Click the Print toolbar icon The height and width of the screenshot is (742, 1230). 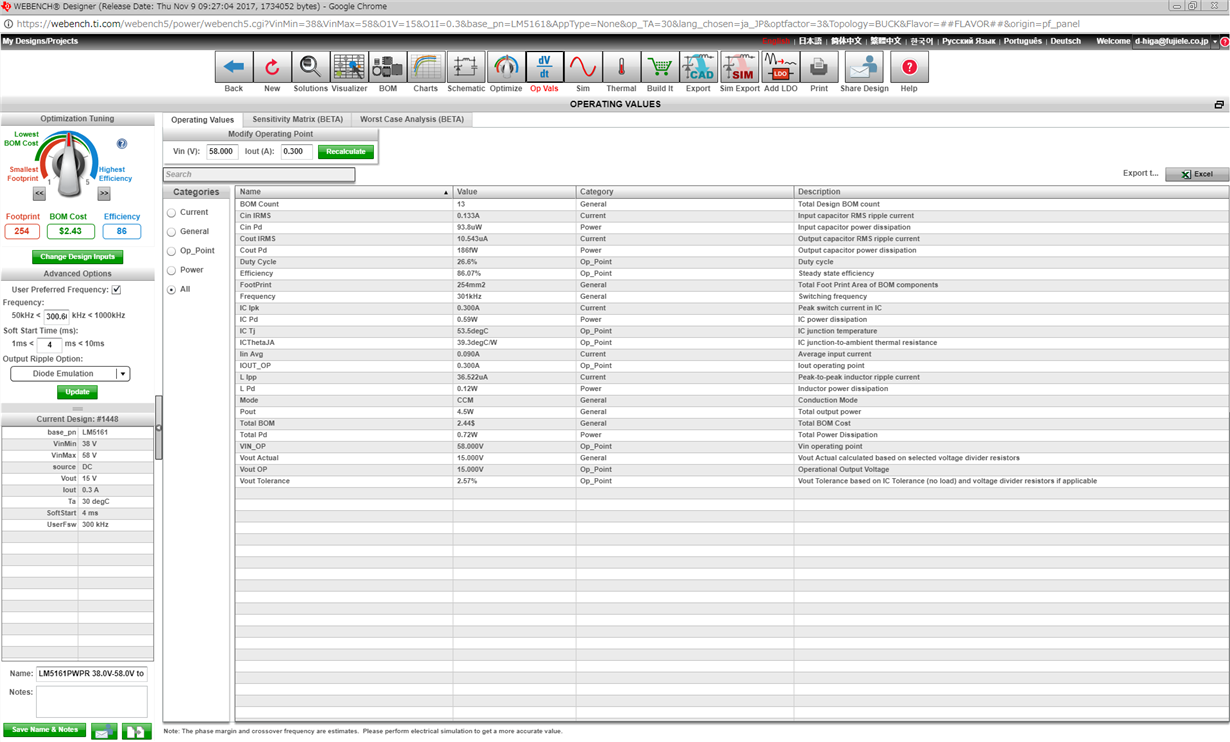point(819,68)
